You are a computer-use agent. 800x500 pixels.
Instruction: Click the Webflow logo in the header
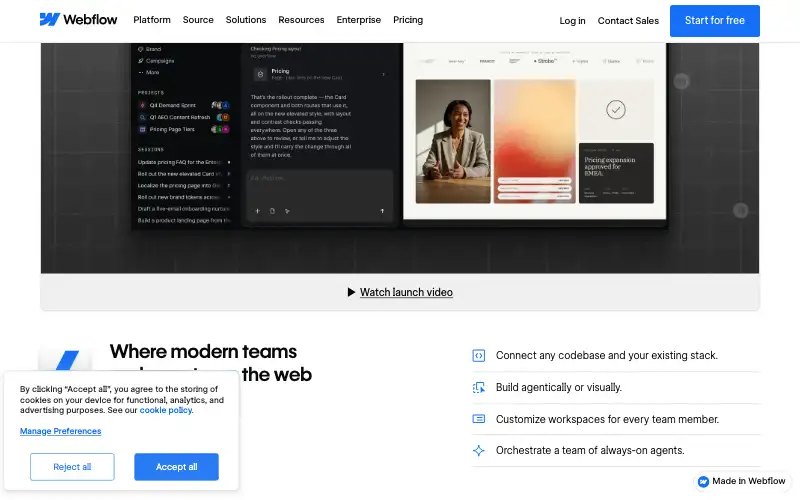pyautogui.click(x=79, y=20)
